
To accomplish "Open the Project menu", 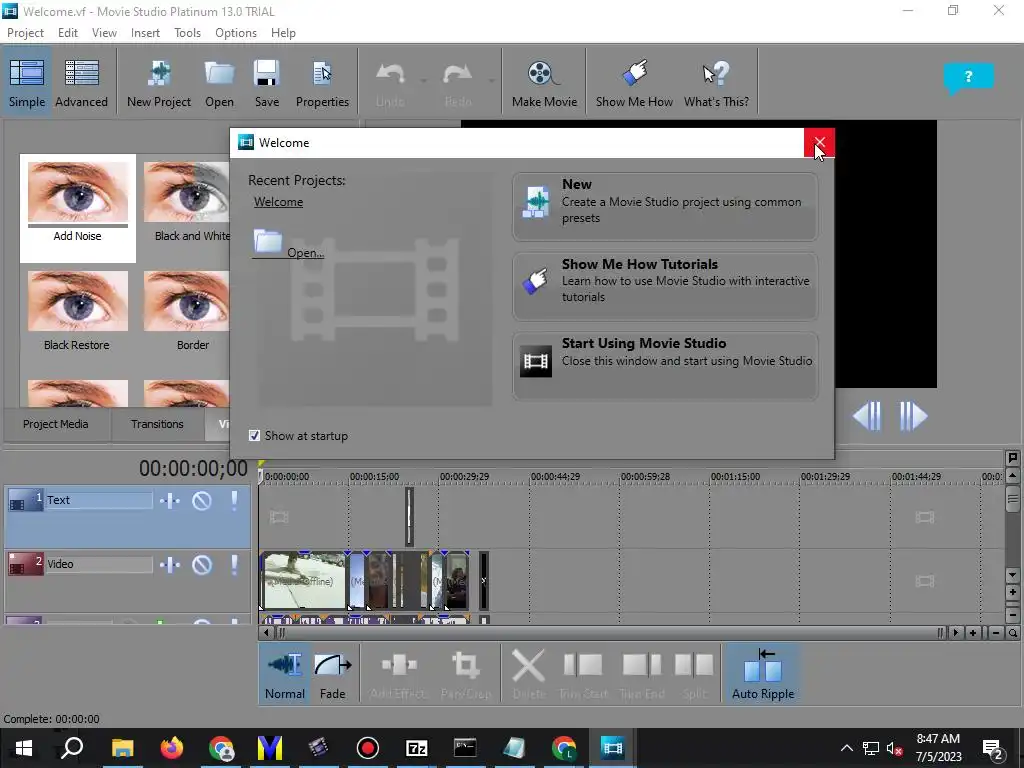I will click(25, 33).
